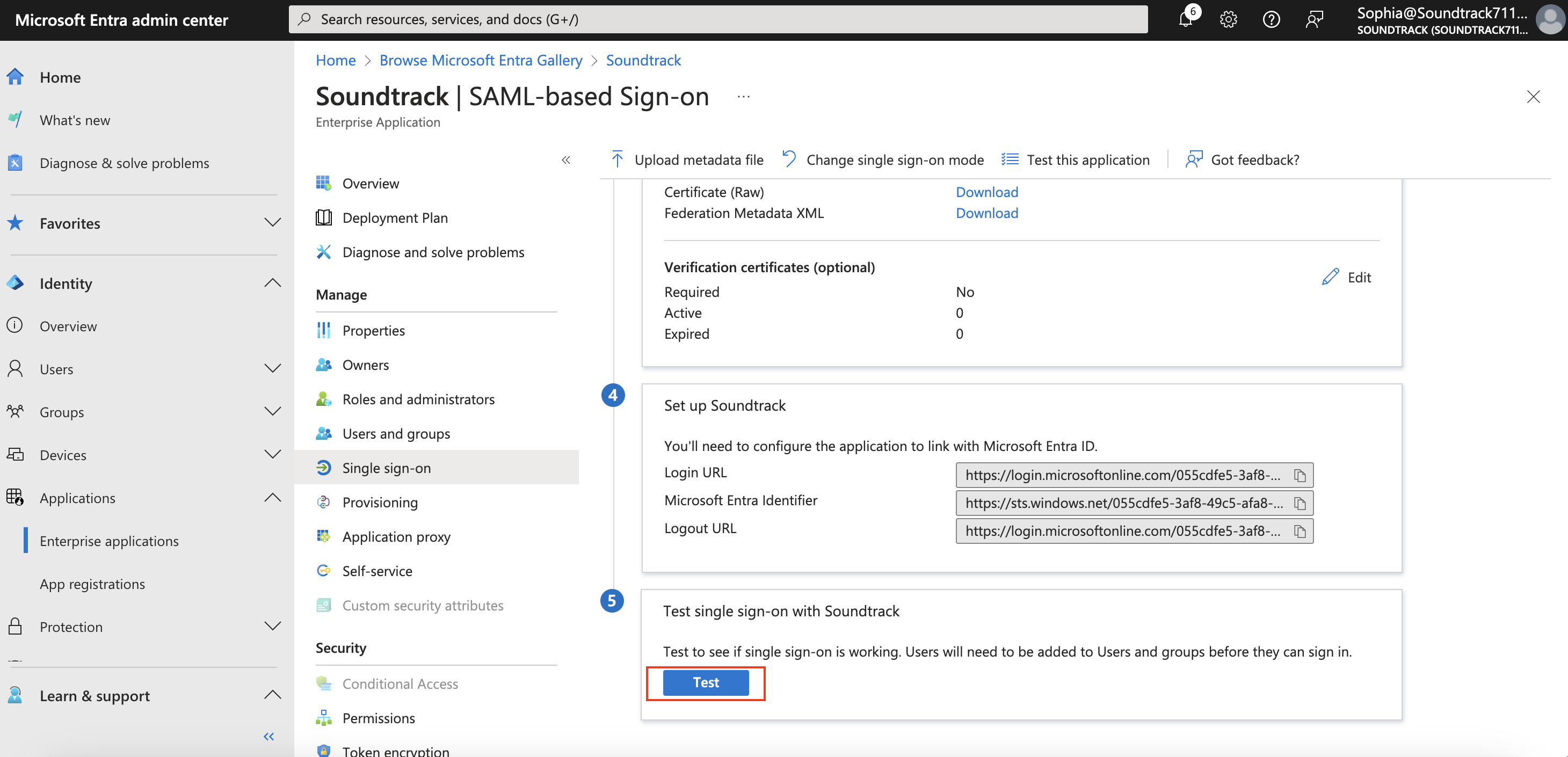Image resolution: width=1568 pixels, height=757 pixels.
Task: Copy the Login URL value
Action: pos(1300,475)
